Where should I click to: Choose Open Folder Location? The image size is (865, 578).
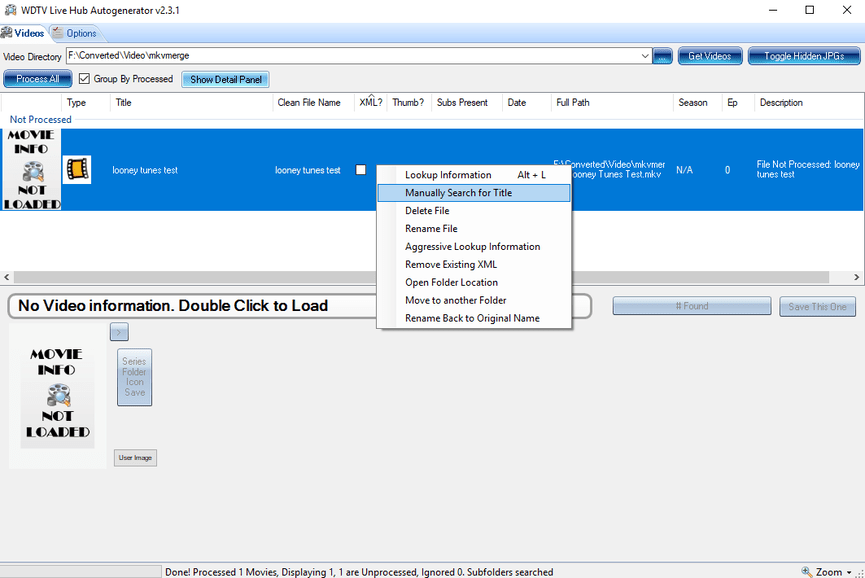(474, 282)
